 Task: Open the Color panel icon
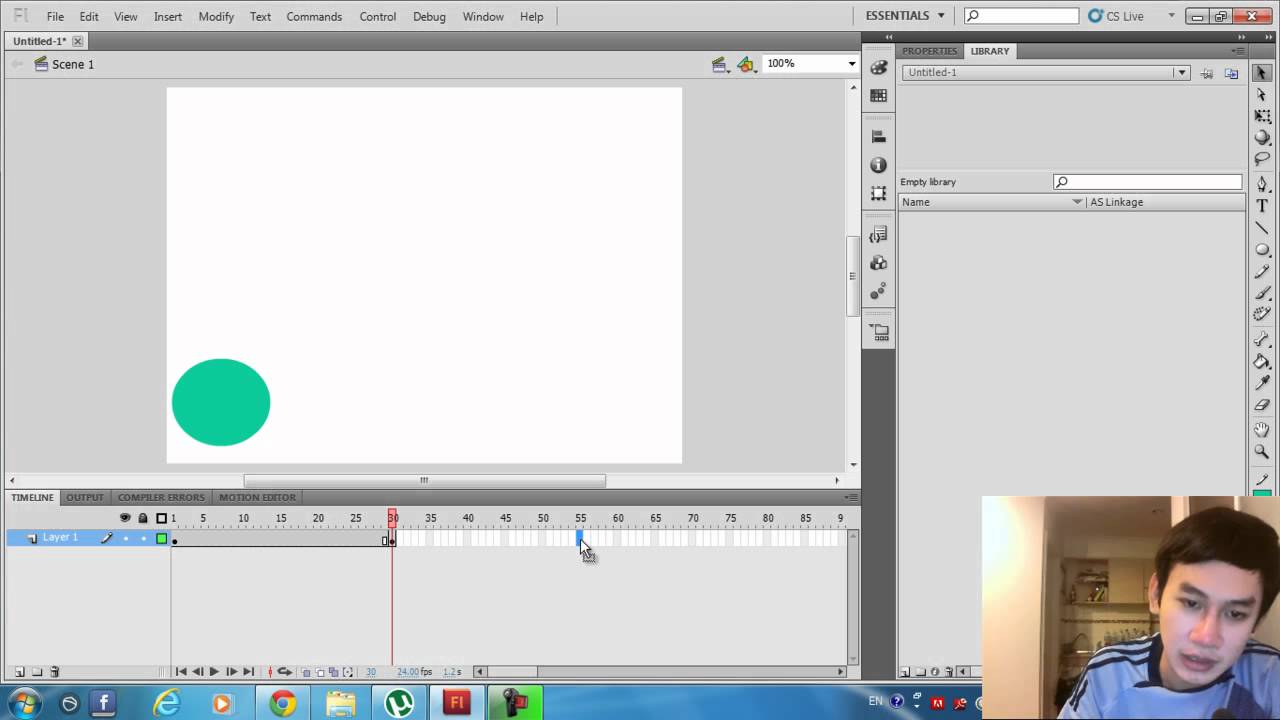tap(879, 67)
